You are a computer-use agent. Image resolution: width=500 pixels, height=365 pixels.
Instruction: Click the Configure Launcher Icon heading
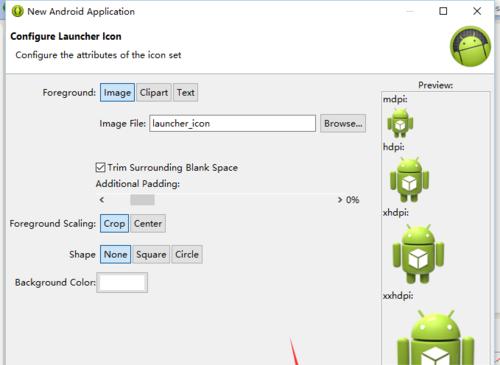[x=66, y=36]
